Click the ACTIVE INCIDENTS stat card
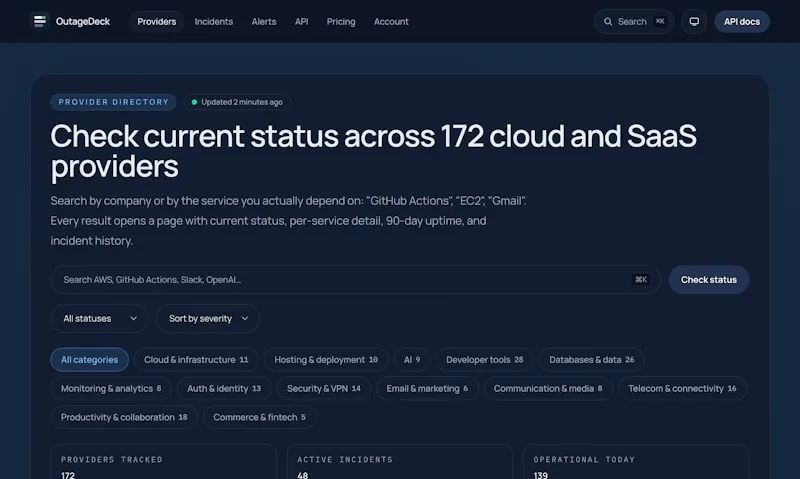This screenshot has height=479, width=800. (399, 462)
